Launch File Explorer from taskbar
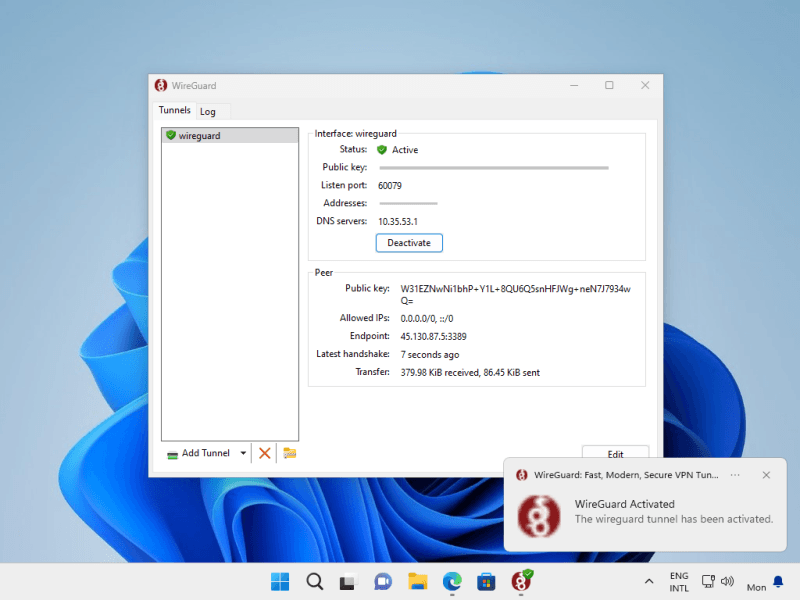Image resolution: width=800 pixels, height=600 pixels. click(x=418, y=581)
